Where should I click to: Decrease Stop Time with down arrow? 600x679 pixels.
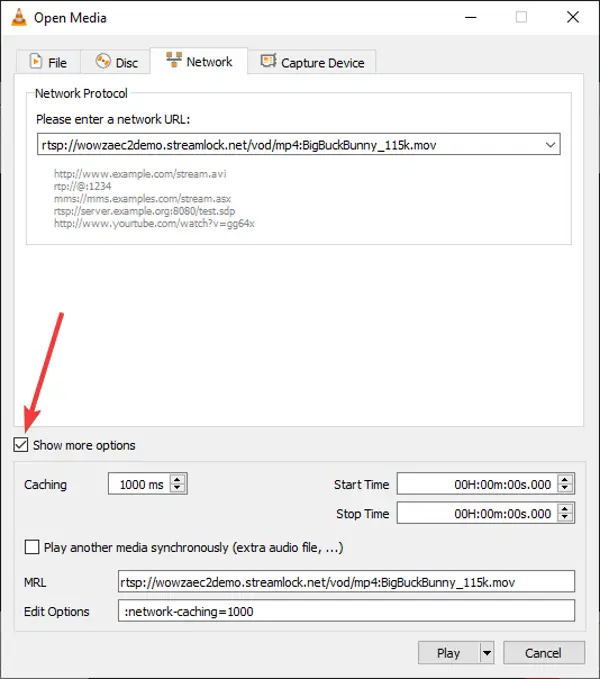pyautogui.click(x=565, y=517)
